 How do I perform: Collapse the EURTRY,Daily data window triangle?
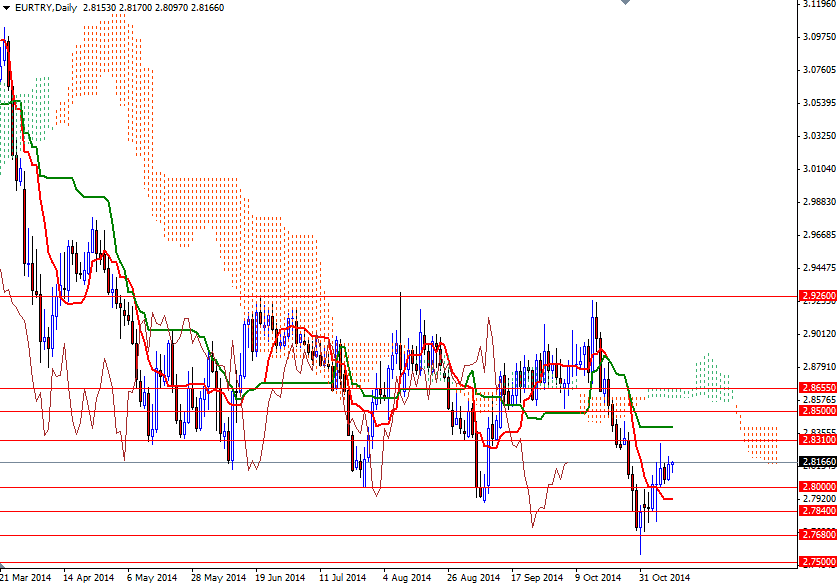pyautogui.click(x=8, y=8)
